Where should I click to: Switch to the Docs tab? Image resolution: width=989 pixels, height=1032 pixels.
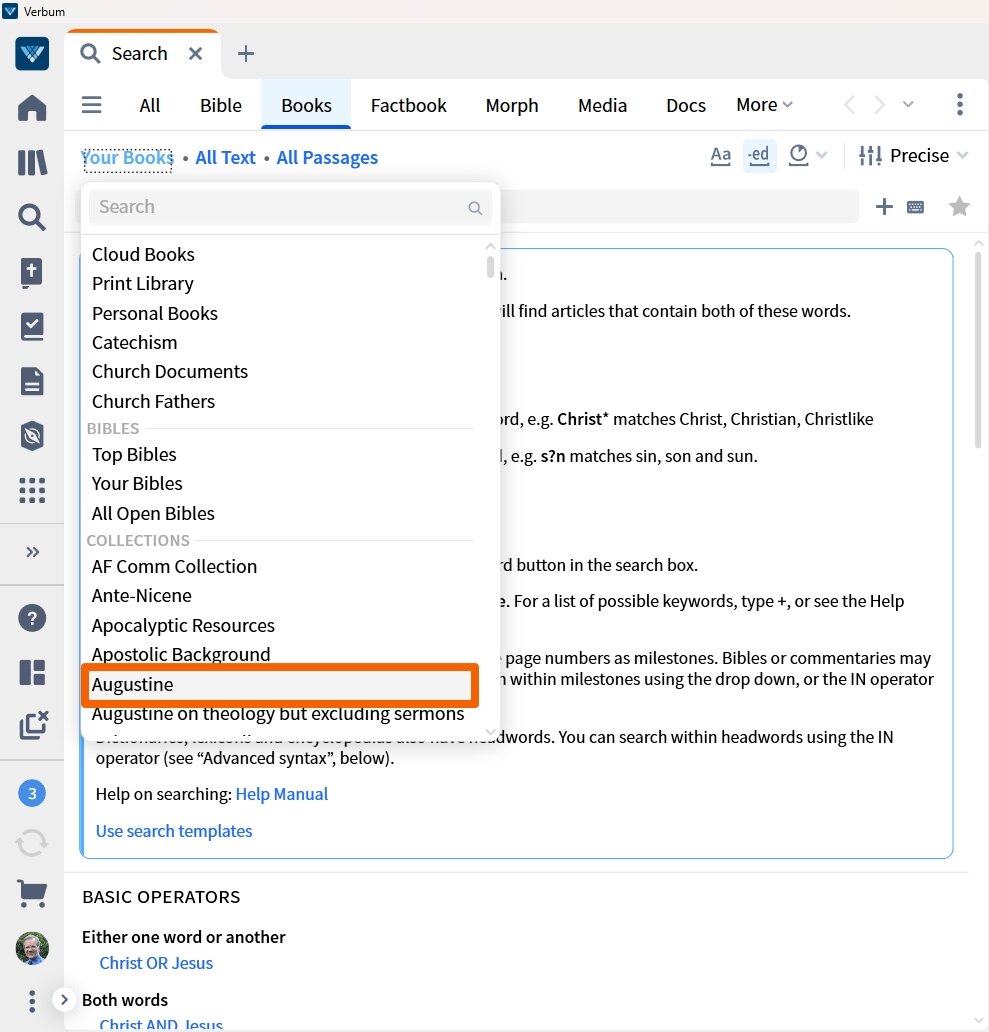click(686, 105)
